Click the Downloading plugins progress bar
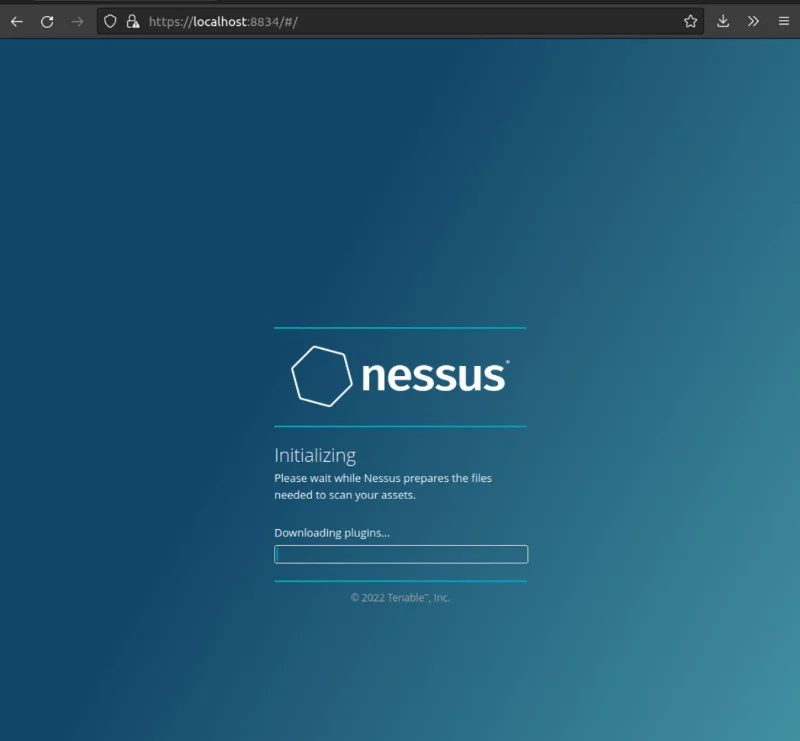This screenshot has height=741, width=800. click(401, 554)
